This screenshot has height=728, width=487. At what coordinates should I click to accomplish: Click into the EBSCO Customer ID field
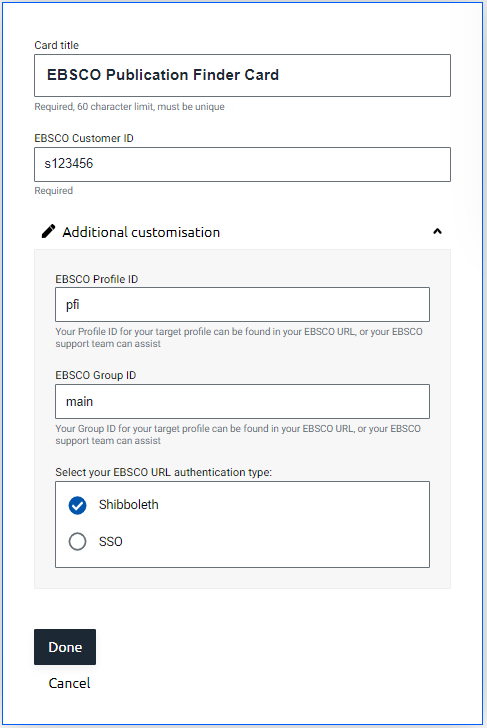point(242,164)
